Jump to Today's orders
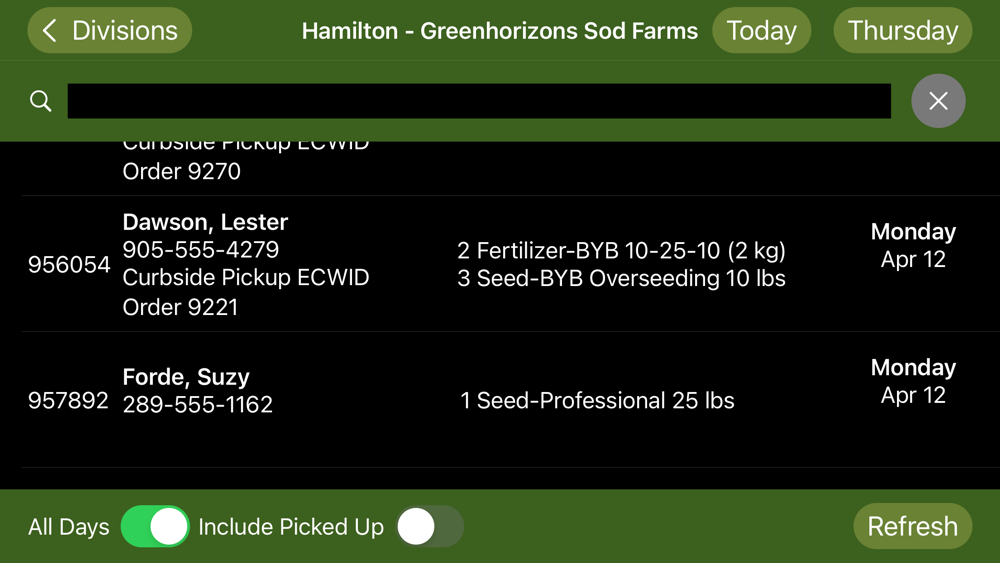 pos(761,30)
